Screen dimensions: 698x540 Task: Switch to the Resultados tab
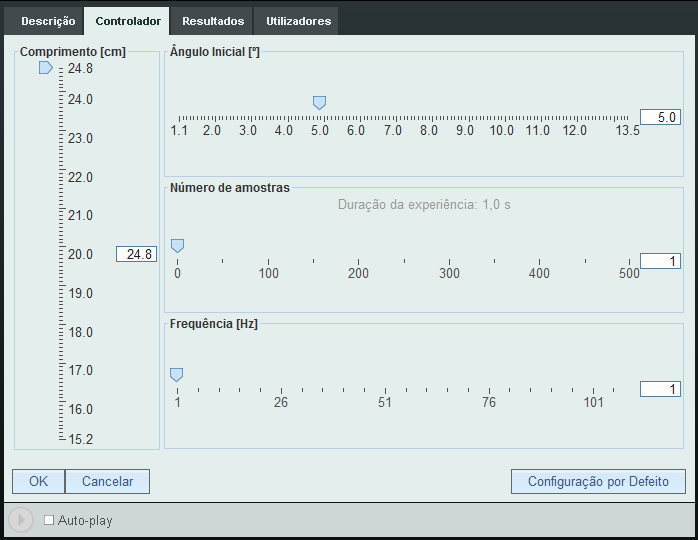click(213, 21)
